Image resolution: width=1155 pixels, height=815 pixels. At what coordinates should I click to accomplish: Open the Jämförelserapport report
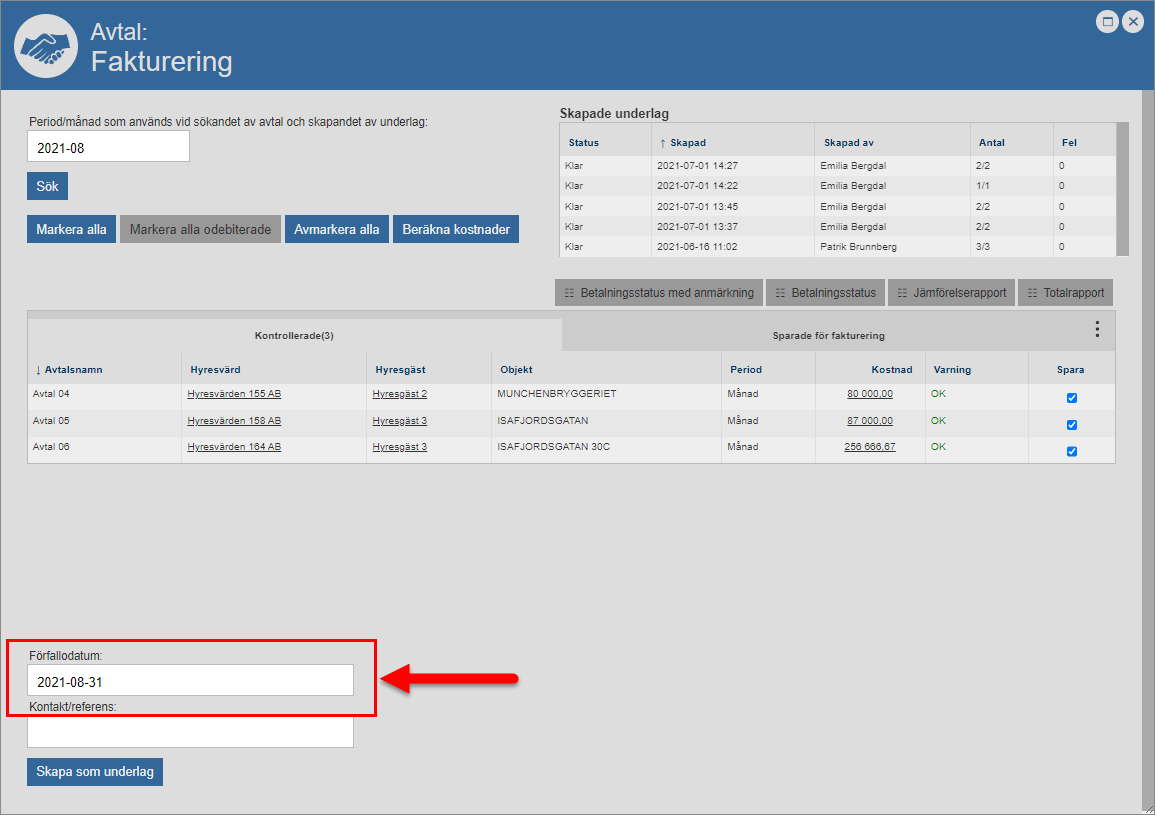pyautogui.click(x=951, y=293)
